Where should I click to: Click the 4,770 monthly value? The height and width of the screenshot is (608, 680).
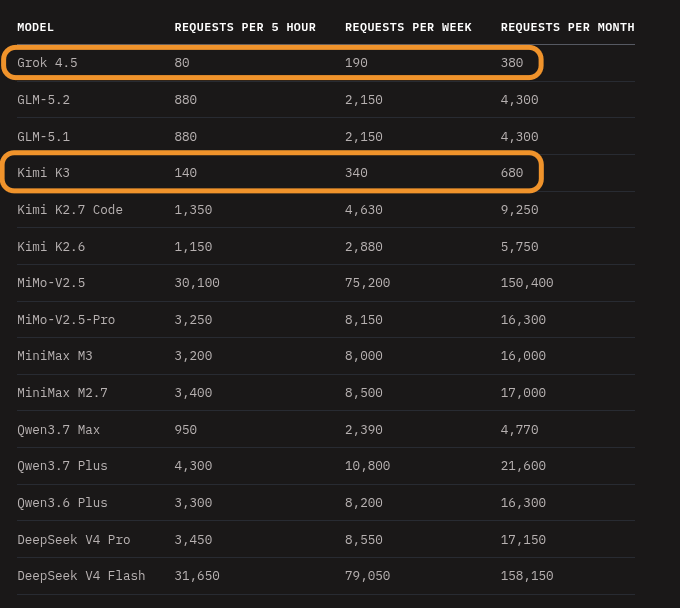click(519, 430)
